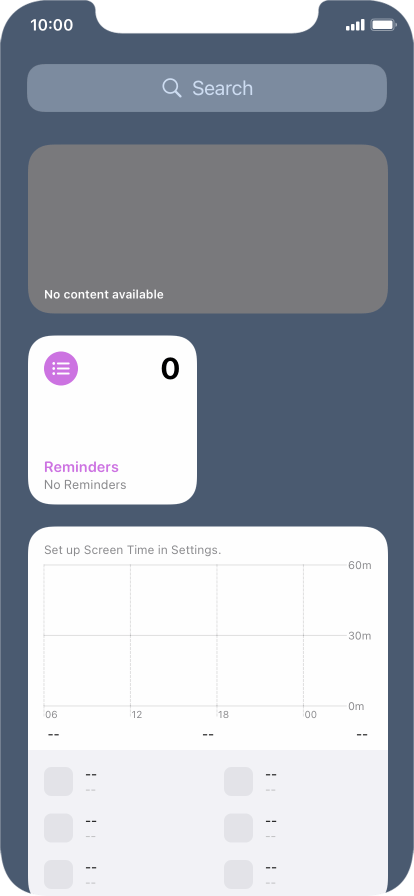
Task: Click the 12 hour marker on chart axis
Action: tap(137, 715)
